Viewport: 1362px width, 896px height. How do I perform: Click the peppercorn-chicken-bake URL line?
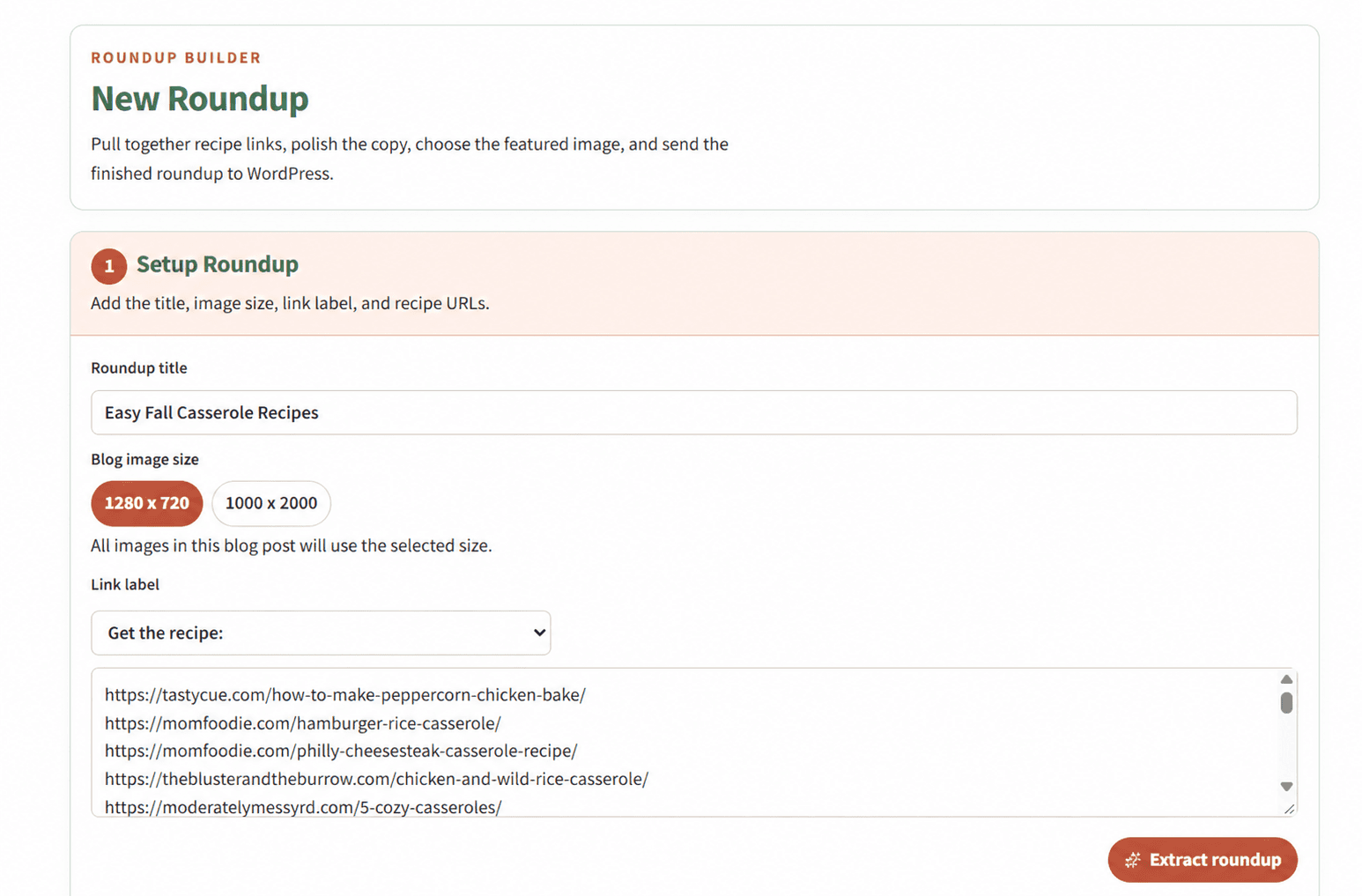(x=345, y=694)
